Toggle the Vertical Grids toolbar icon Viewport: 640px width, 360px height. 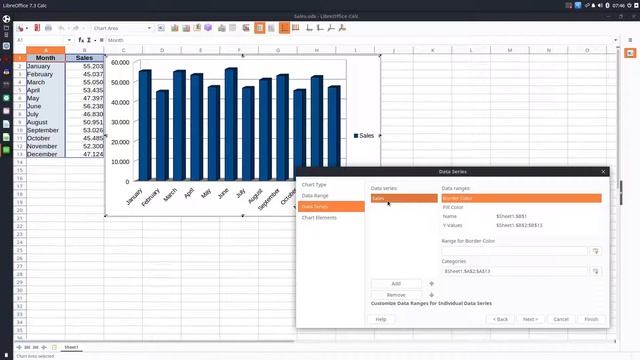point(296,28)
